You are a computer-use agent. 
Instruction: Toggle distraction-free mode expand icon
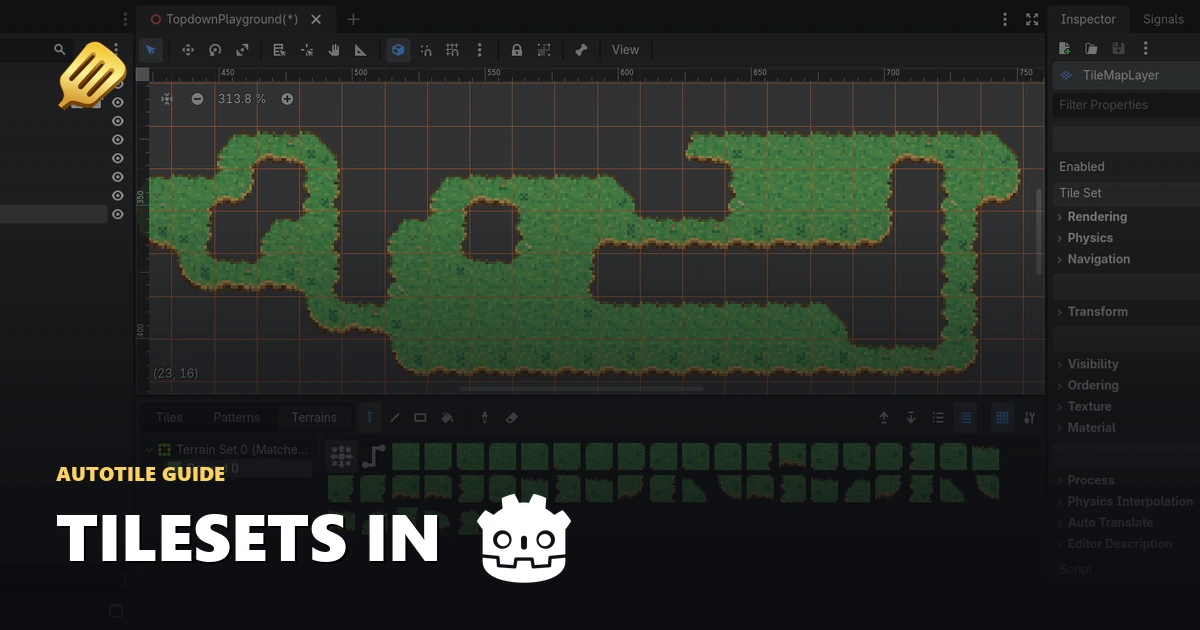coord(1032,19)
